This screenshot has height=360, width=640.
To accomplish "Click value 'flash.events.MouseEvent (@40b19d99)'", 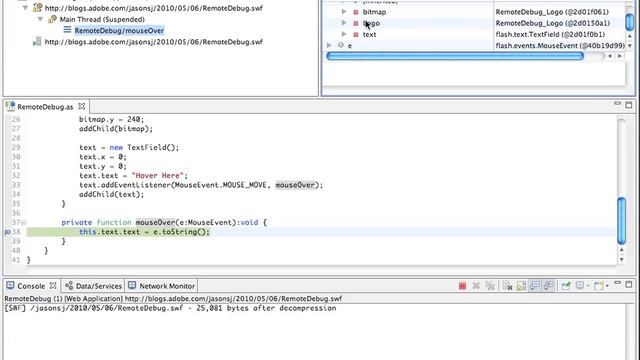I will [x=560, y=46].
